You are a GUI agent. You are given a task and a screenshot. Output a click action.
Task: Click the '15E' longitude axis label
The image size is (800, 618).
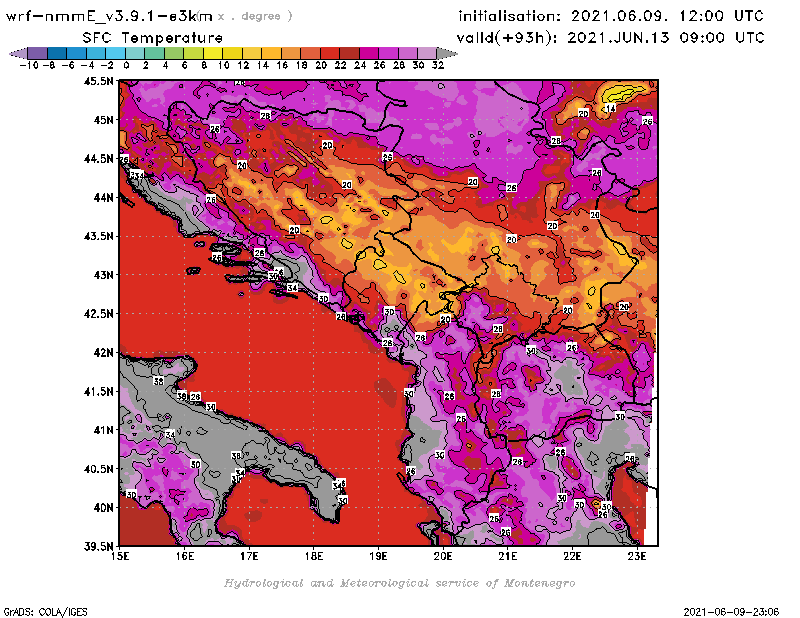120,556
